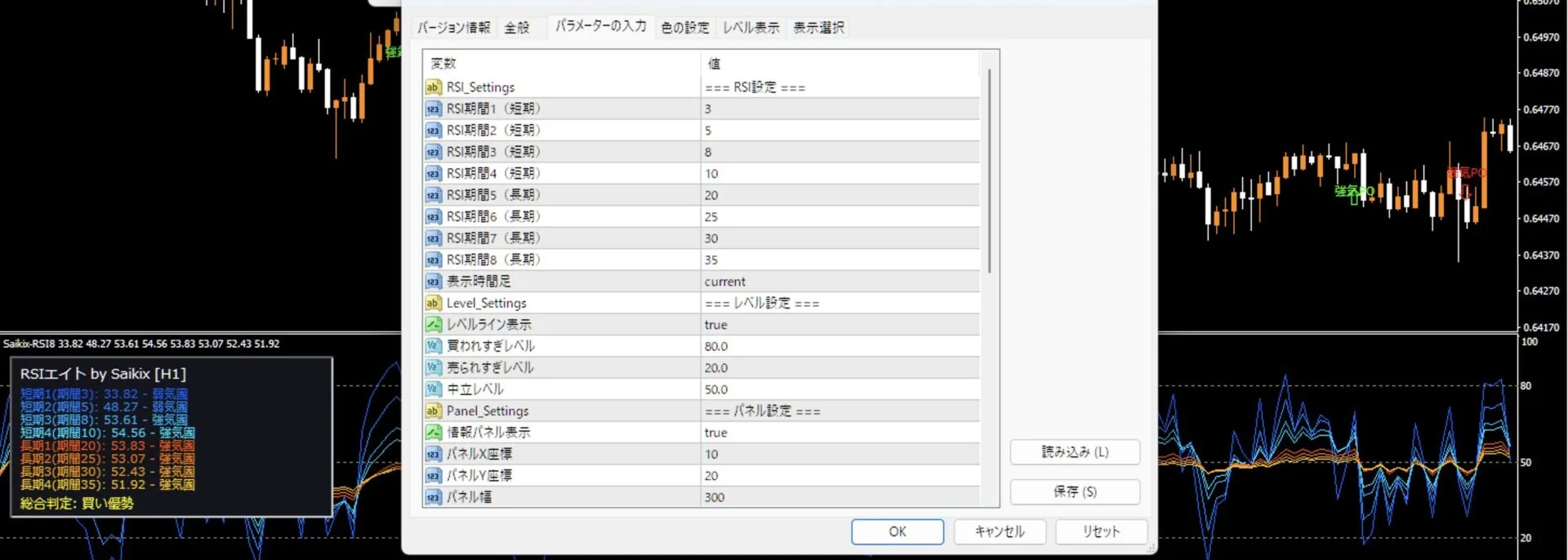Click the double-value icon beside 買われすぎレベル
The height and width of the screenshot is (560, 1568).
point(433,346)
